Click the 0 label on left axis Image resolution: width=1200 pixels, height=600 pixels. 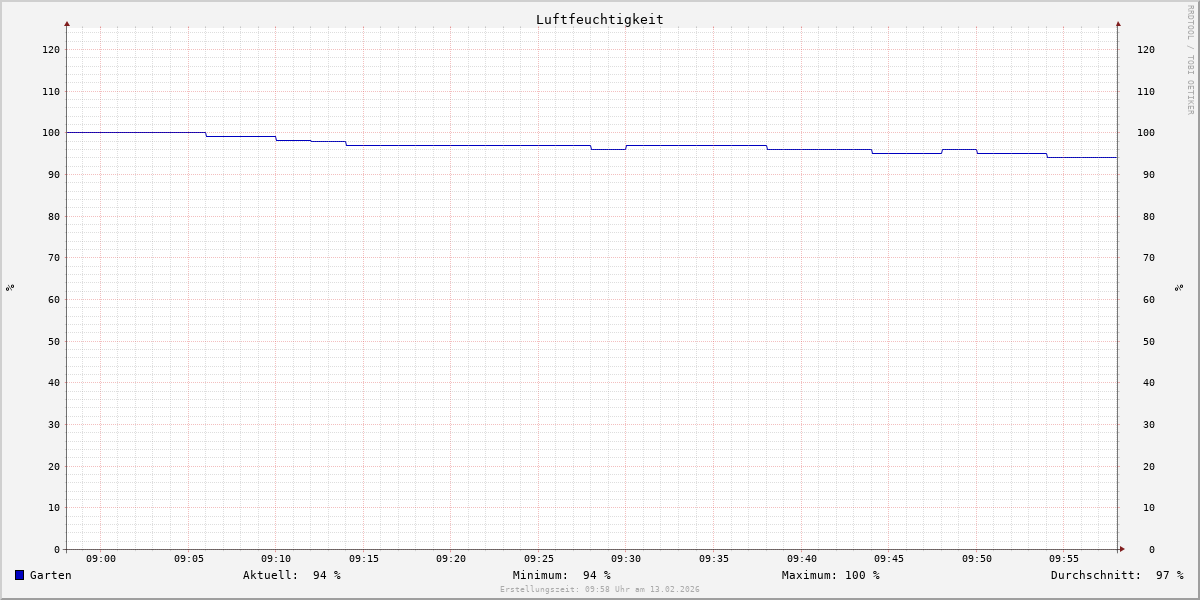click(57, 549)
